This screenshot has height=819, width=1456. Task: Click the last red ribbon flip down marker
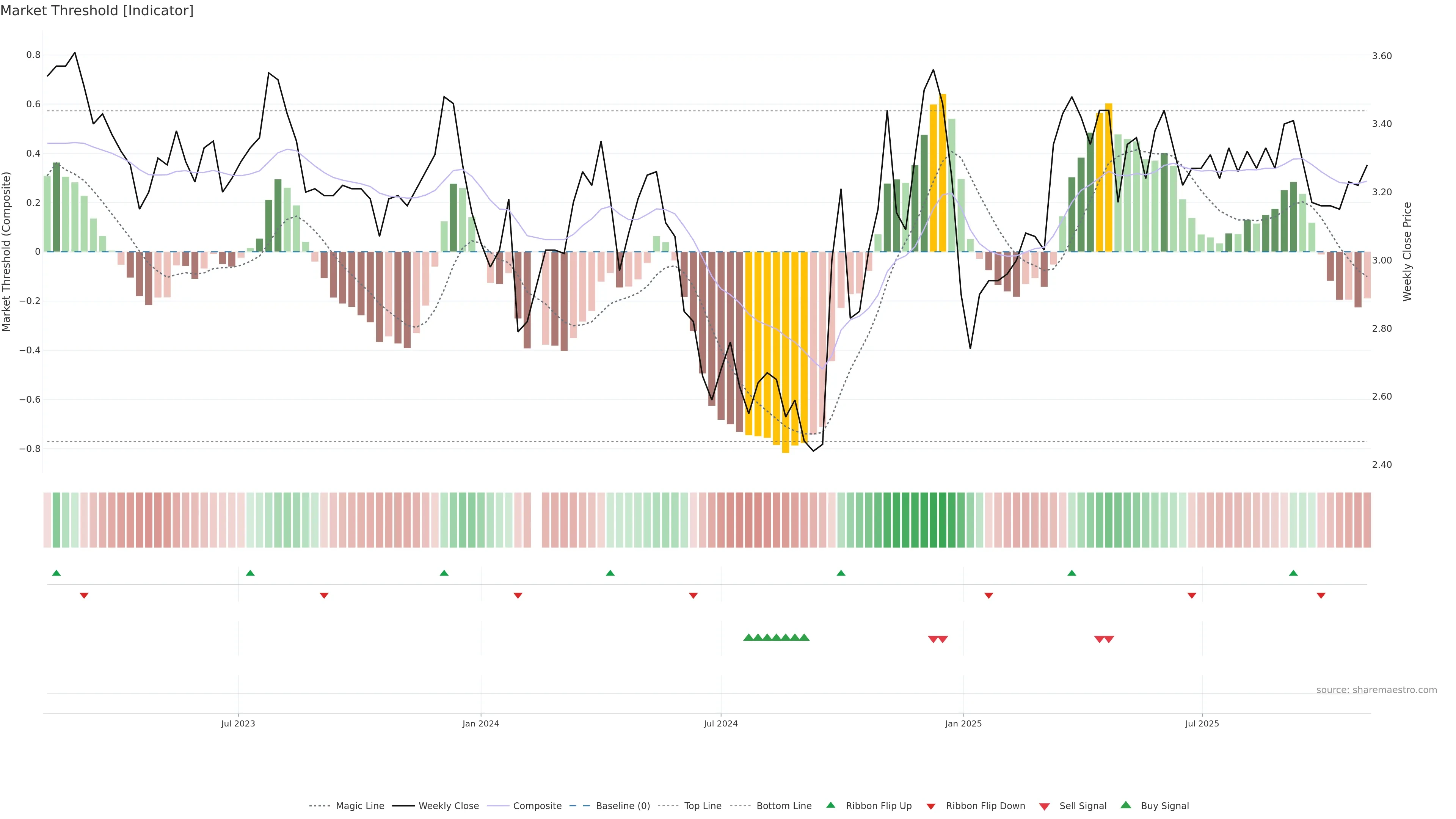tap(1321, 596)
